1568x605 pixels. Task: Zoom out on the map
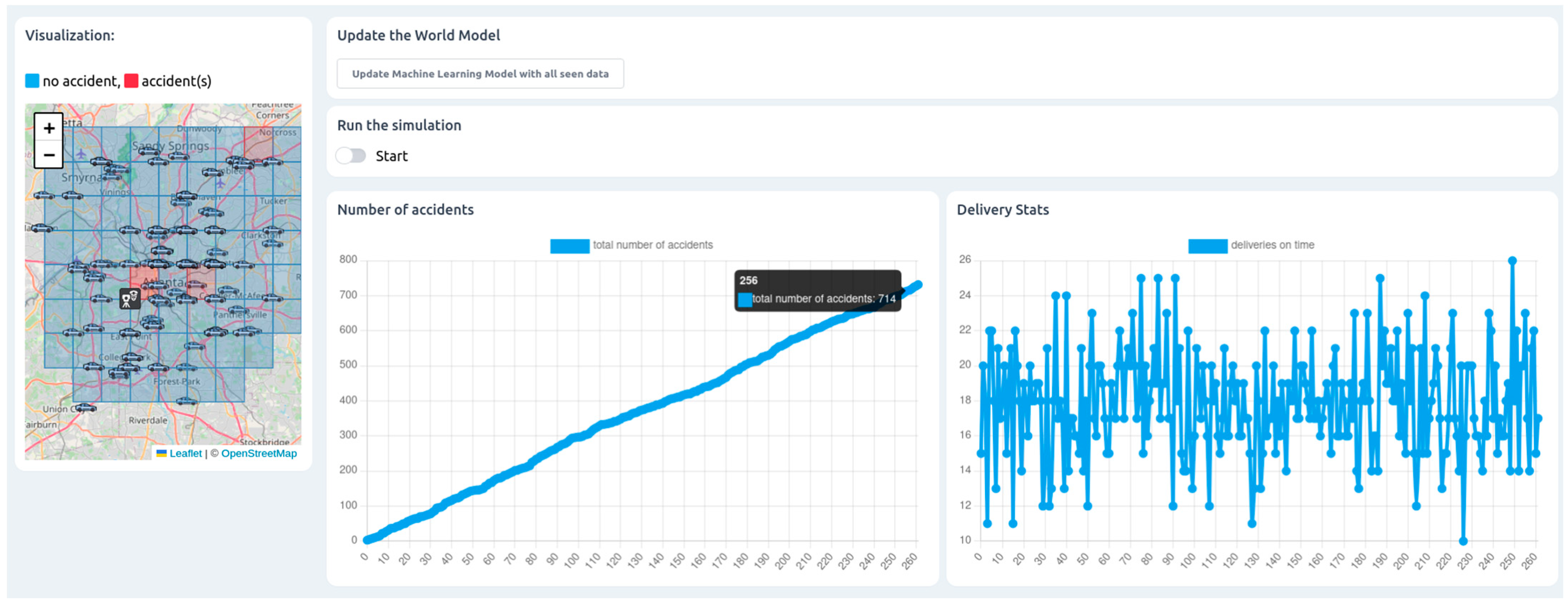pos(49,154)
